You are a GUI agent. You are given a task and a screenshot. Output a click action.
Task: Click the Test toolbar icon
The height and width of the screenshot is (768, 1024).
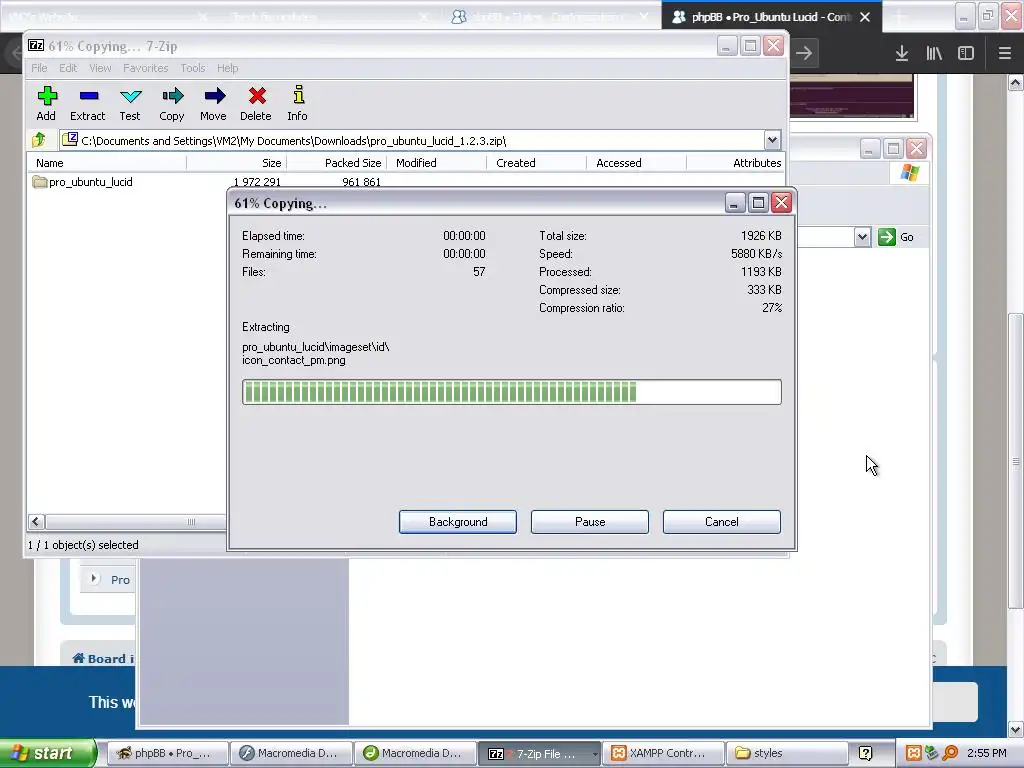point(130,103)
